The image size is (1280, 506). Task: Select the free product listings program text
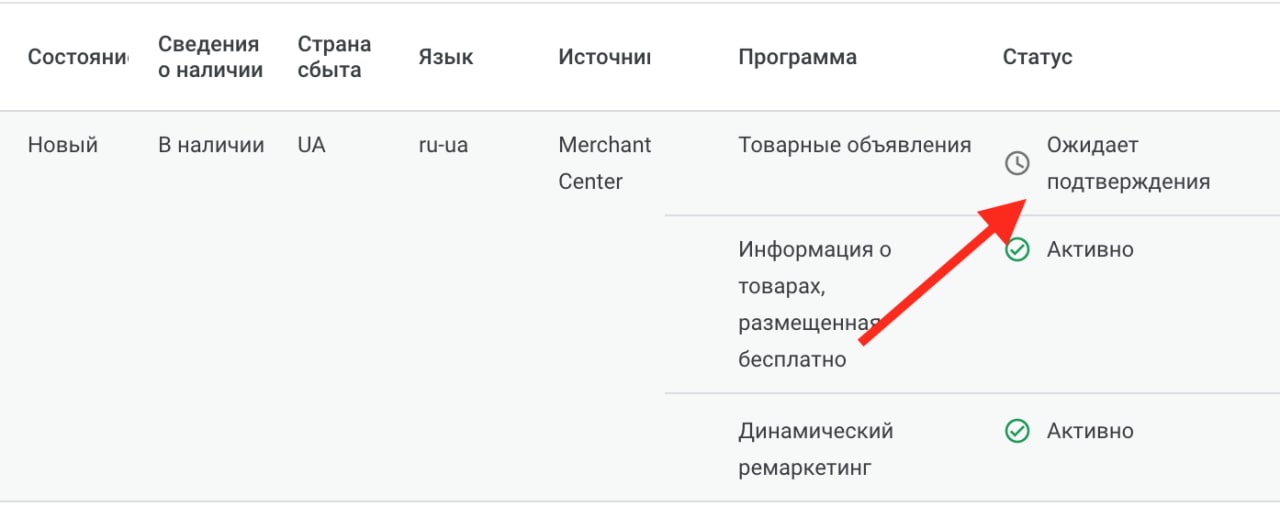[x=814, y=304]
